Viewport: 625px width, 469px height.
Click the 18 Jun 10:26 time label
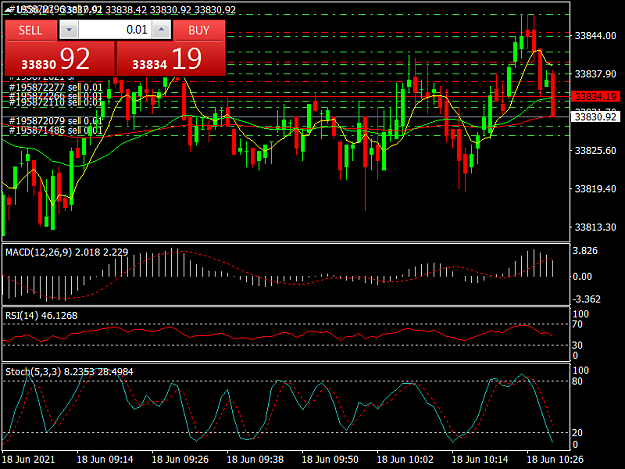pos(555,459)
